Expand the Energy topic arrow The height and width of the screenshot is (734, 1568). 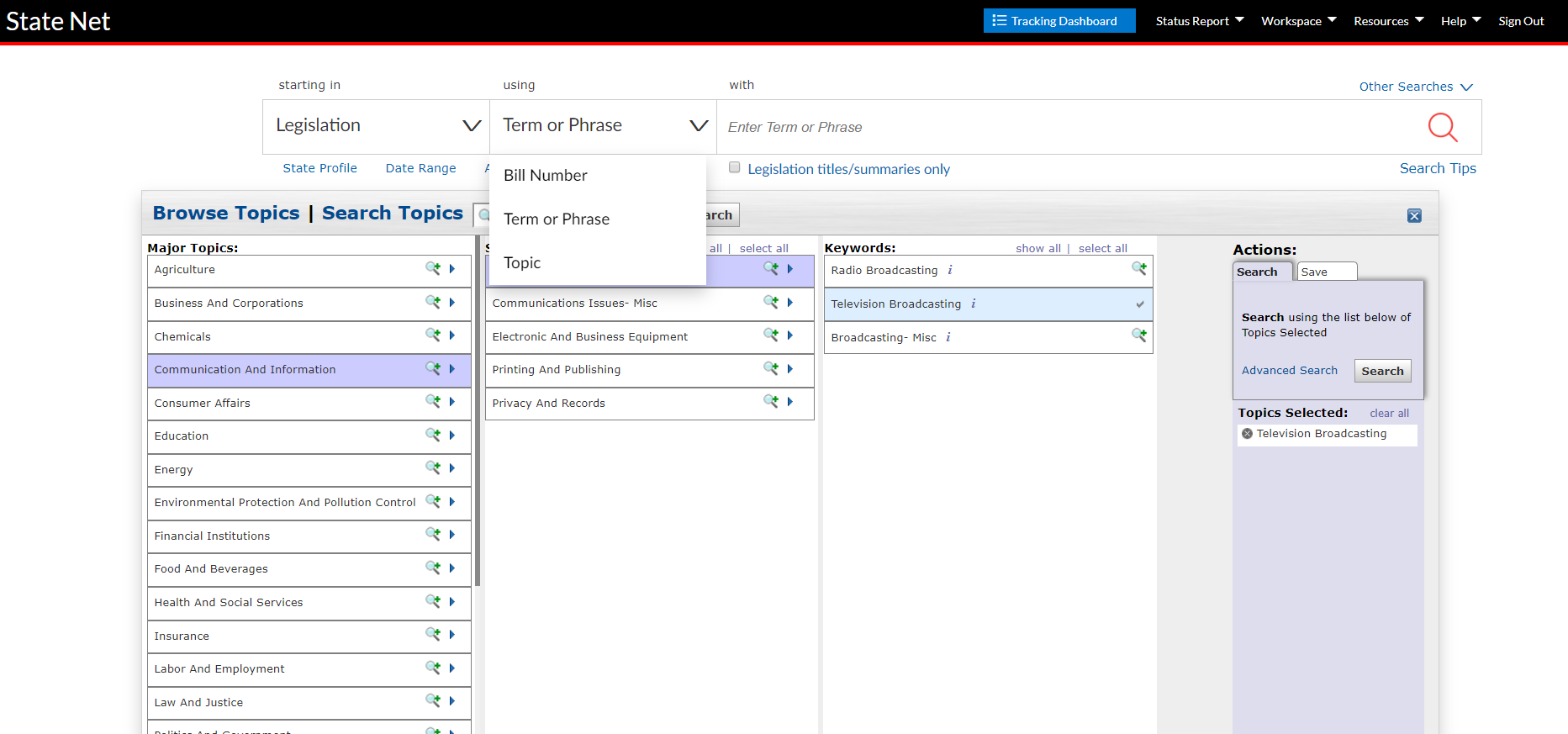pos(452,468)
